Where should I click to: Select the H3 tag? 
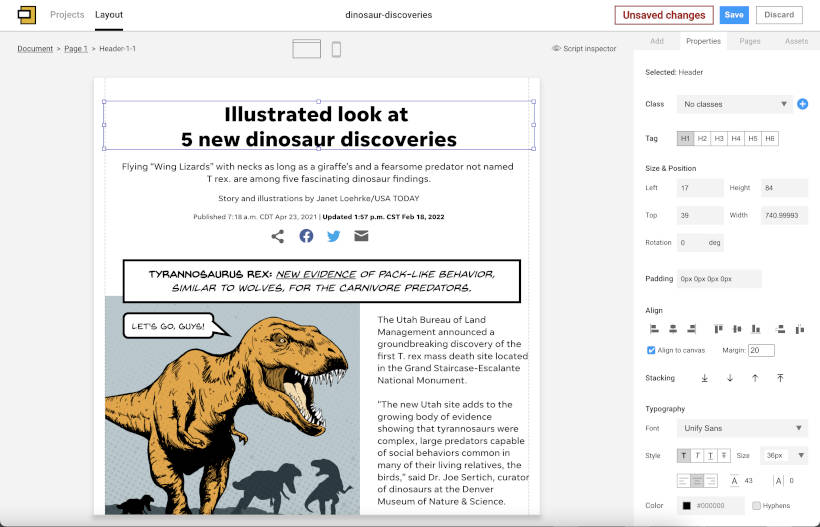[719, 139]
